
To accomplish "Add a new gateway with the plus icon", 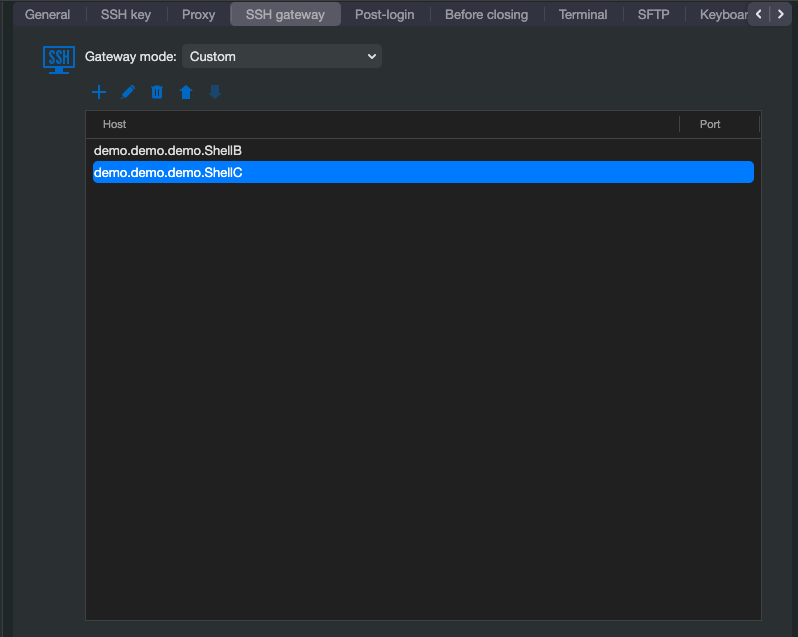I will pyautogui.click(x=99, y=92).
